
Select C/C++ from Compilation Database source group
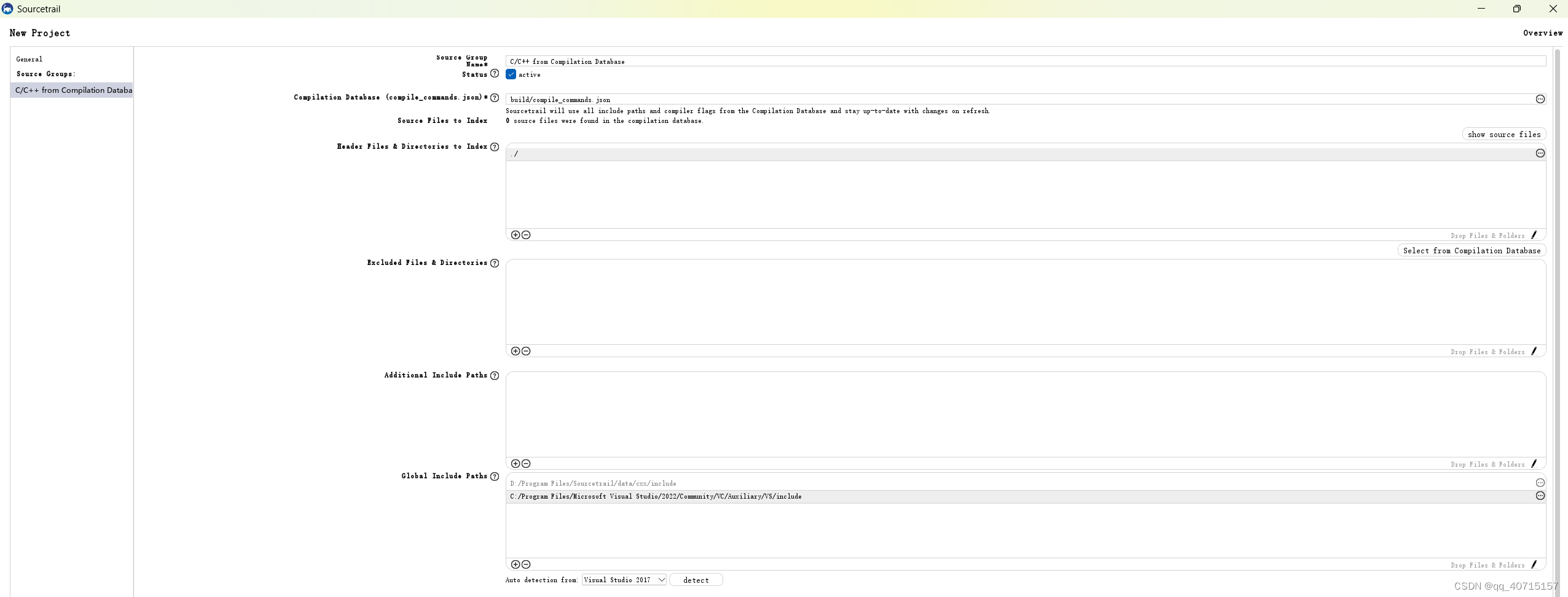[x=72, y=90]
